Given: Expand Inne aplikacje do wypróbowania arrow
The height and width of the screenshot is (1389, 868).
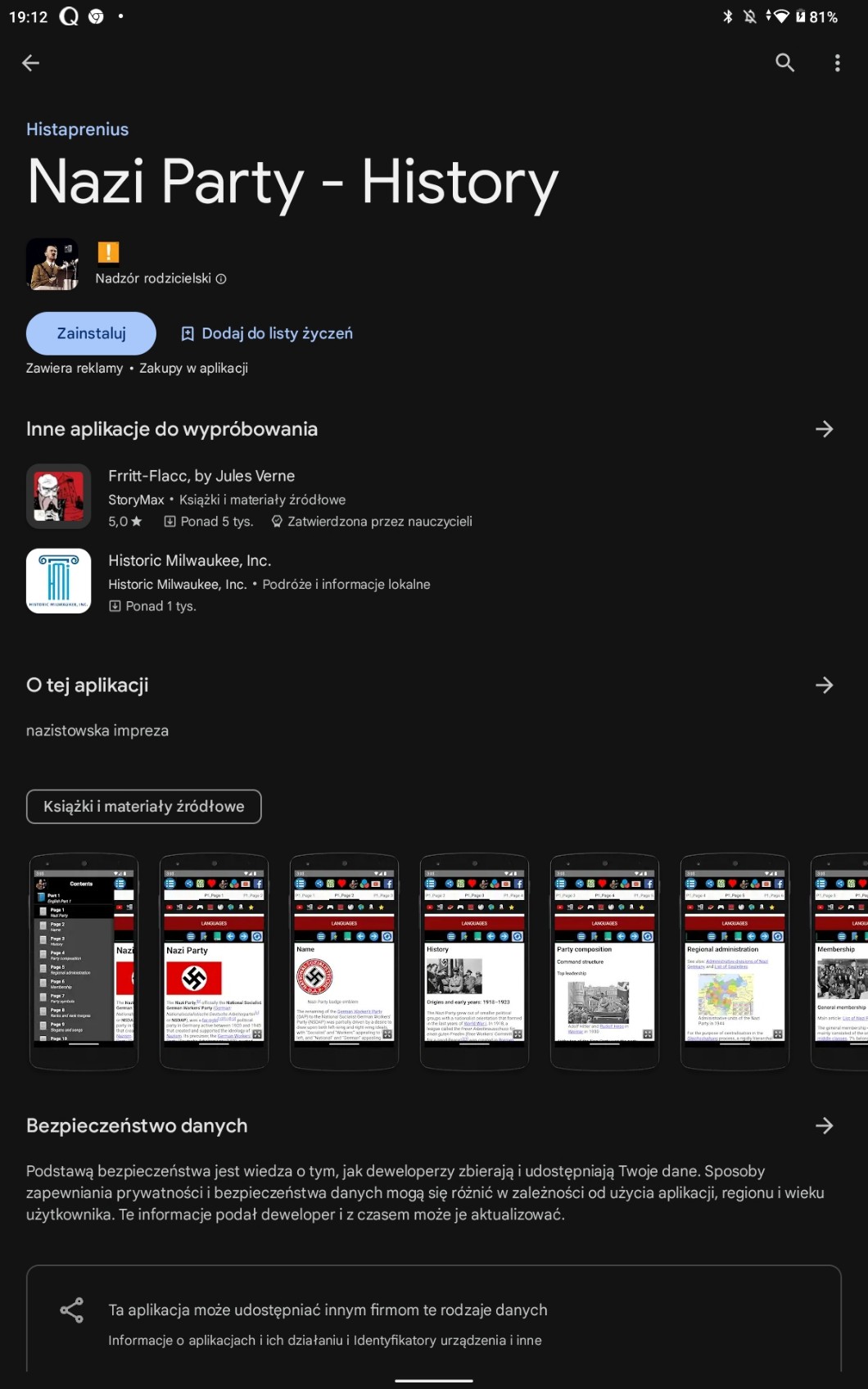Looking at the screenshot, I should click(x=825, y=429).
